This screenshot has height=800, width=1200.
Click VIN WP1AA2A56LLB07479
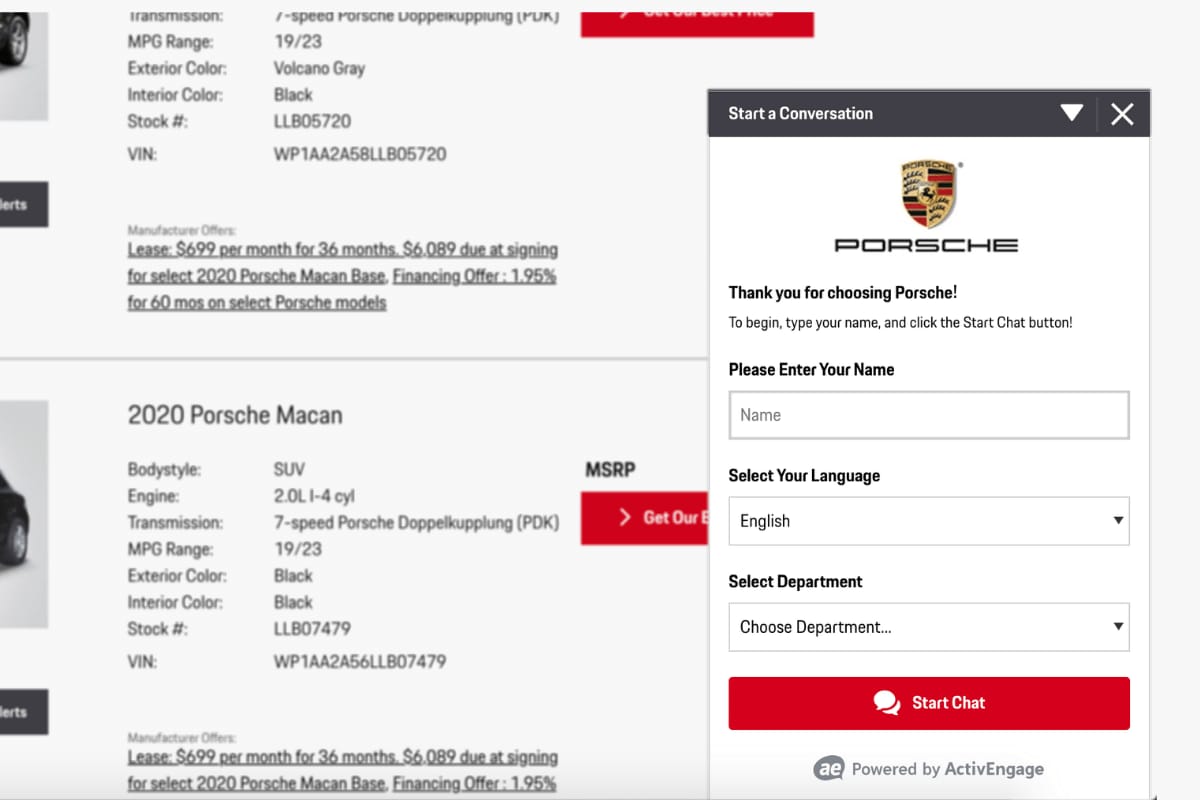[360, 662]
